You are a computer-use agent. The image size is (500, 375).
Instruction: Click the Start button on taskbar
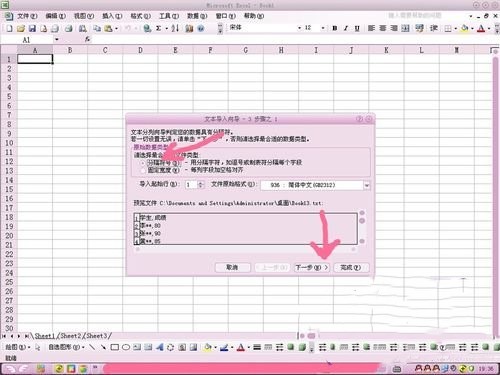pos(17,368)
